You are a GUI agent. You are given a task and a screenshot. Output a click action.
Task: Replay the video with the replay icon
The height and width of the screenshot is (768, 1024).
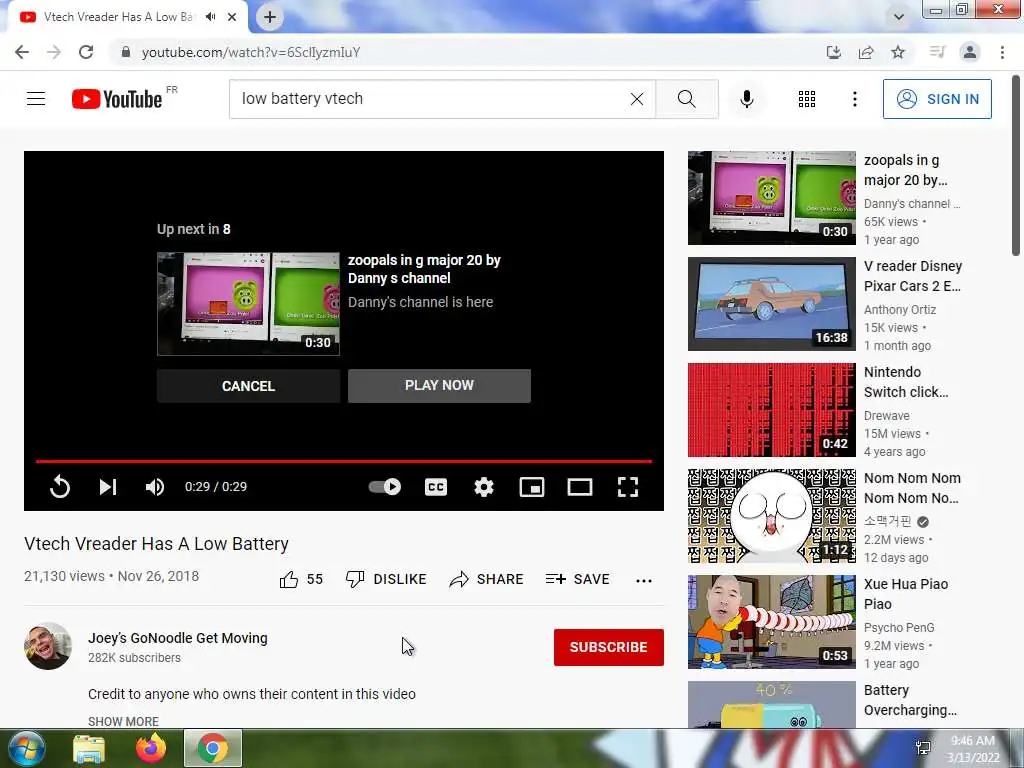tap(59, 487)
